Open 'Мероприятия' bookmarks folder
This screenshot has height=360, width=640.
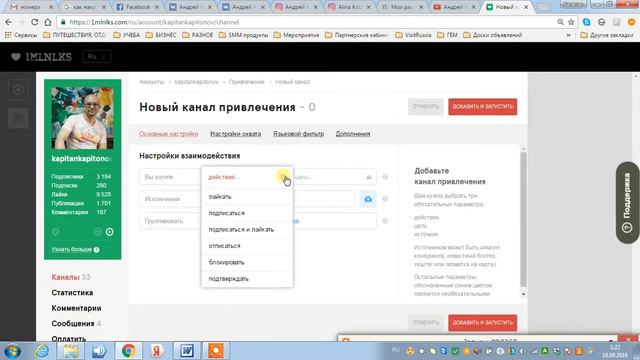(296, 35)
